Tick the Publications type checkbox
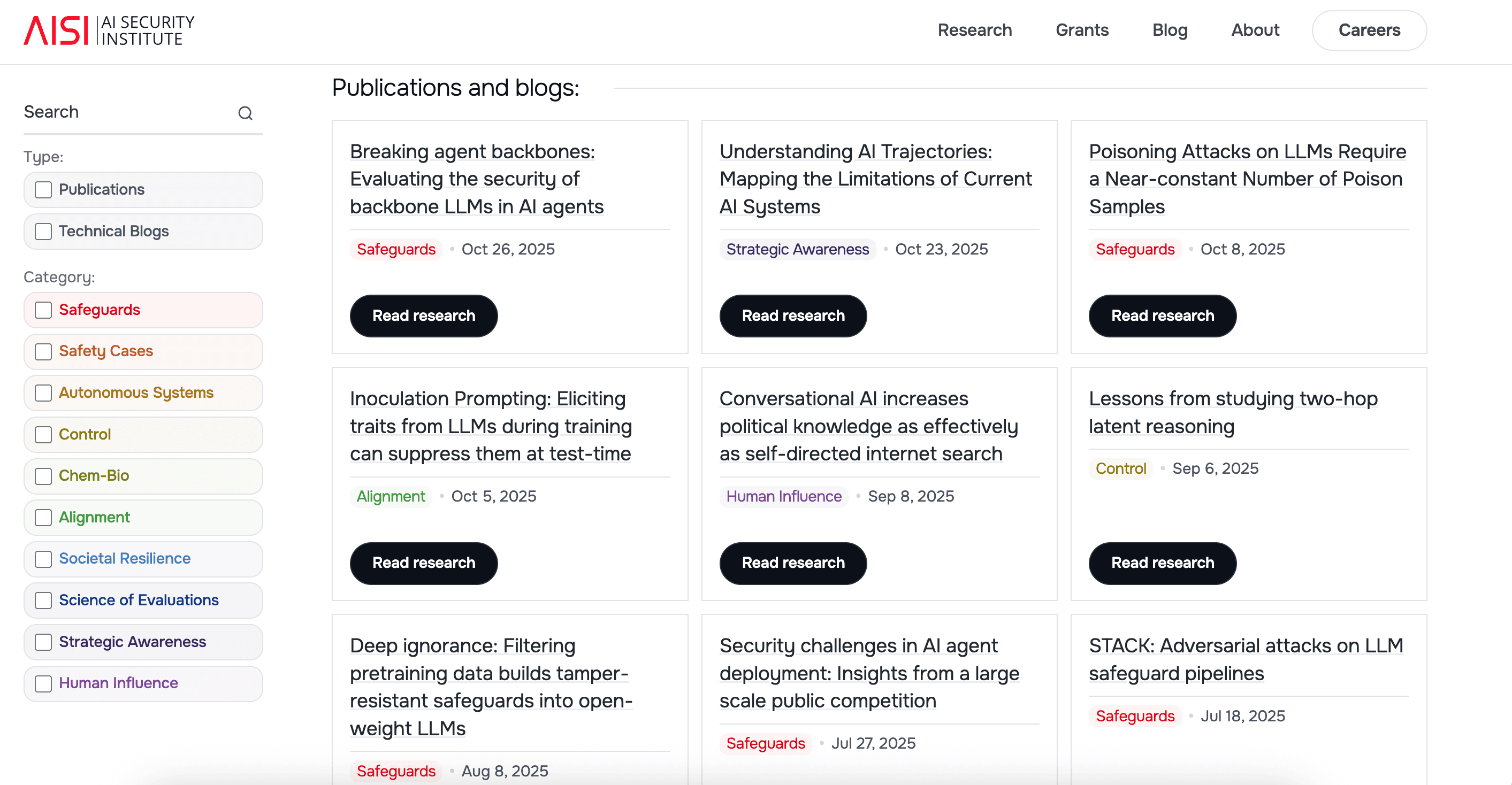The image size is (1512, 785). point(43,189)
